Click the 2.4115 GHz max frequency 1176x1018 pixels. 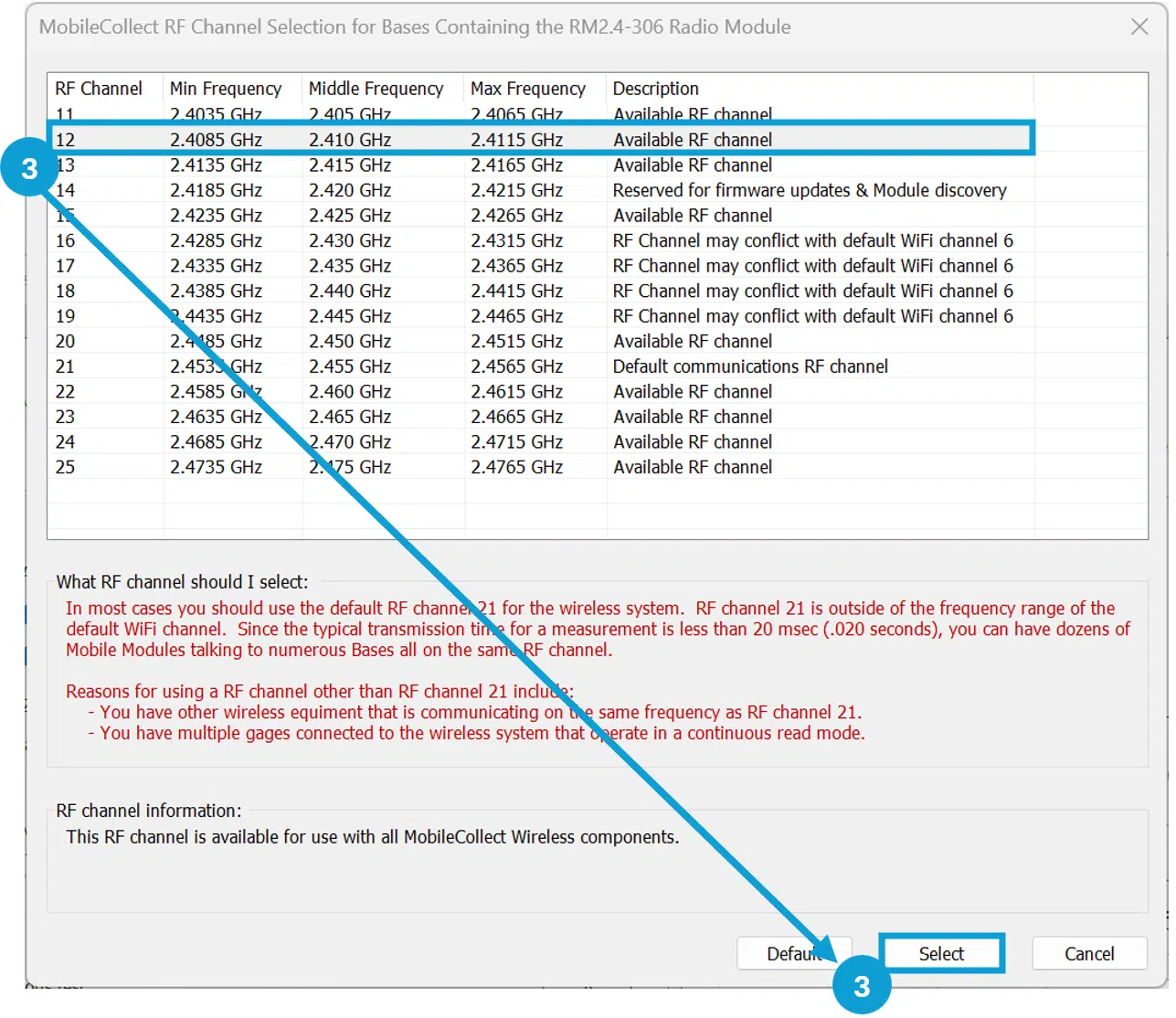[x=516, y=140]
